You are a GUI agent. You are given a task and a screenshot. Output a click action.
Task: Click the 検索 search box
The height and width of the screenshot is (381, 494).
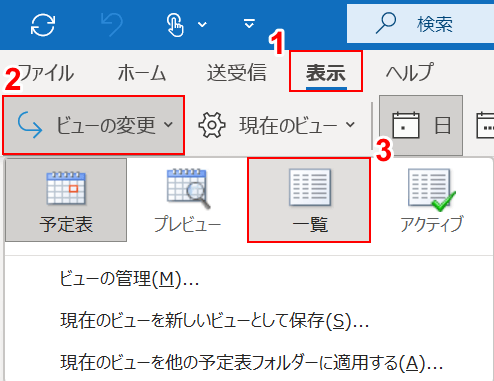point(420,24)
